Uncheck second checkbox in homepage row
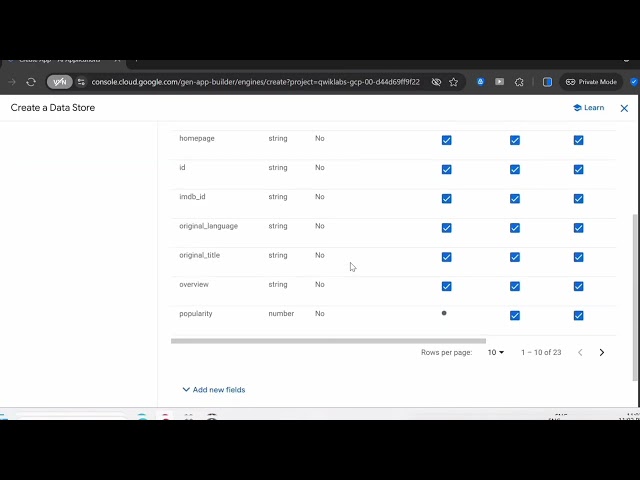The width and height of the screenshot is (640, 480). (x=515, y=140)
